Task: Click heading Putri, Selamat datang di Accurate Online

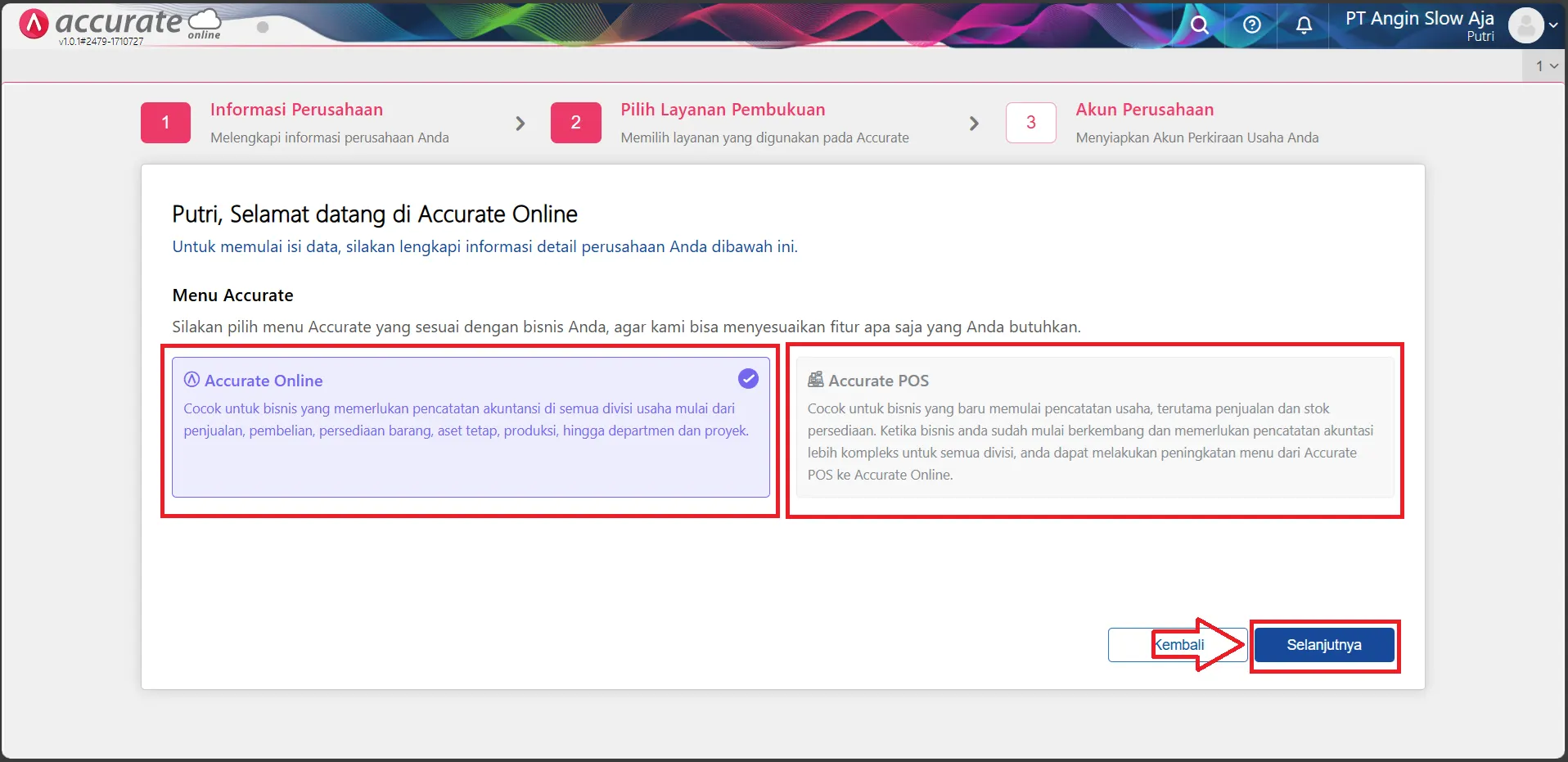Action: tap(375, 214)
